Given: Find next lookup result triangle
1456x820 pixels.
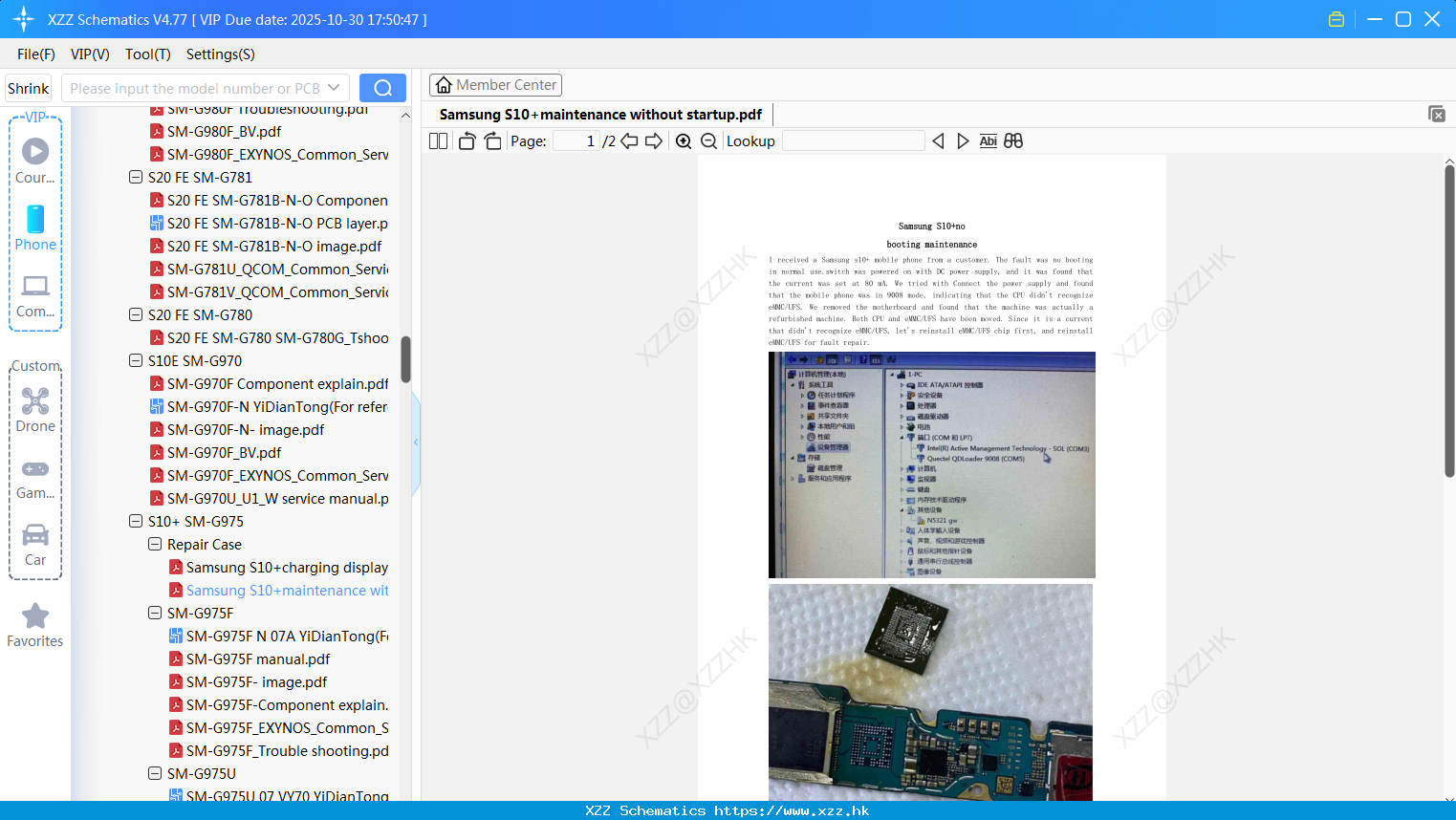Looking at the screenshot, I should [x=963, y=140].
